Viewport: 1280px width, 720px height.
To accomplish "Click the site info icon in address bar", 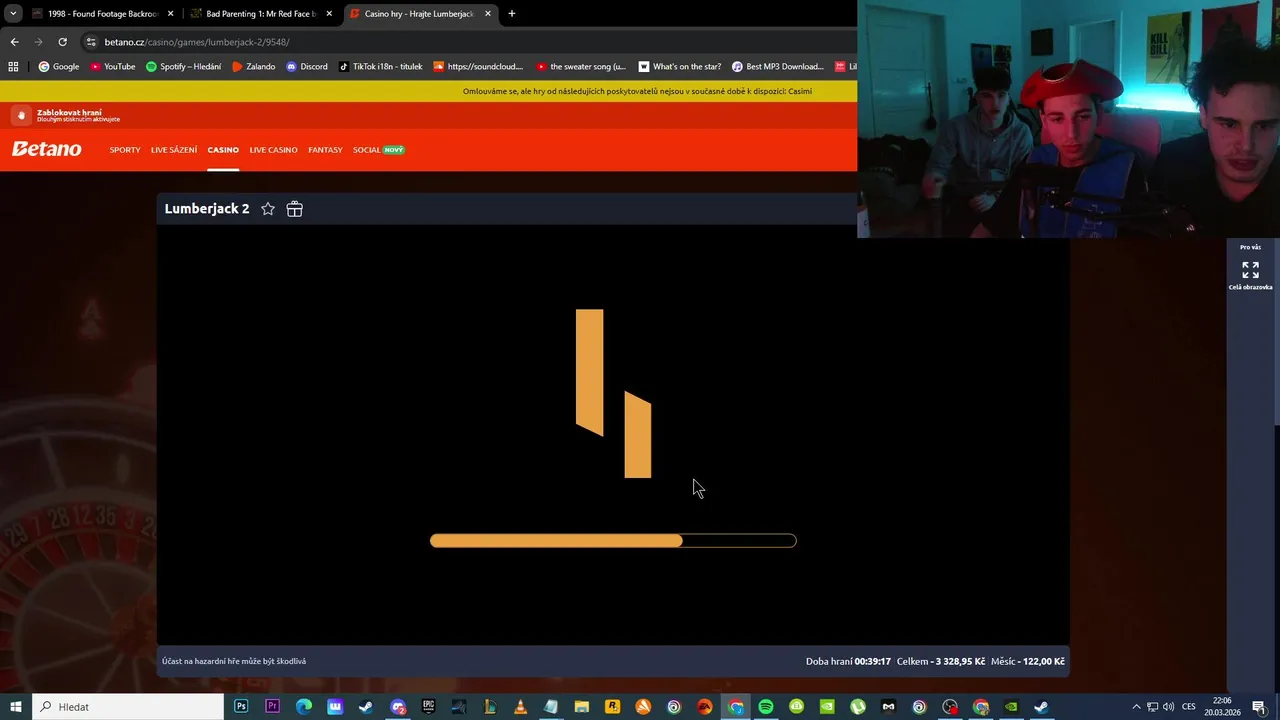I will tap(91, 42).
